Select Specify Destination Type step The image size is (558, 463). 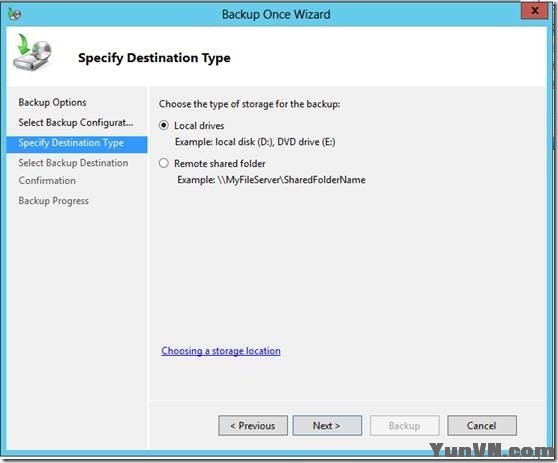point(77,144)
